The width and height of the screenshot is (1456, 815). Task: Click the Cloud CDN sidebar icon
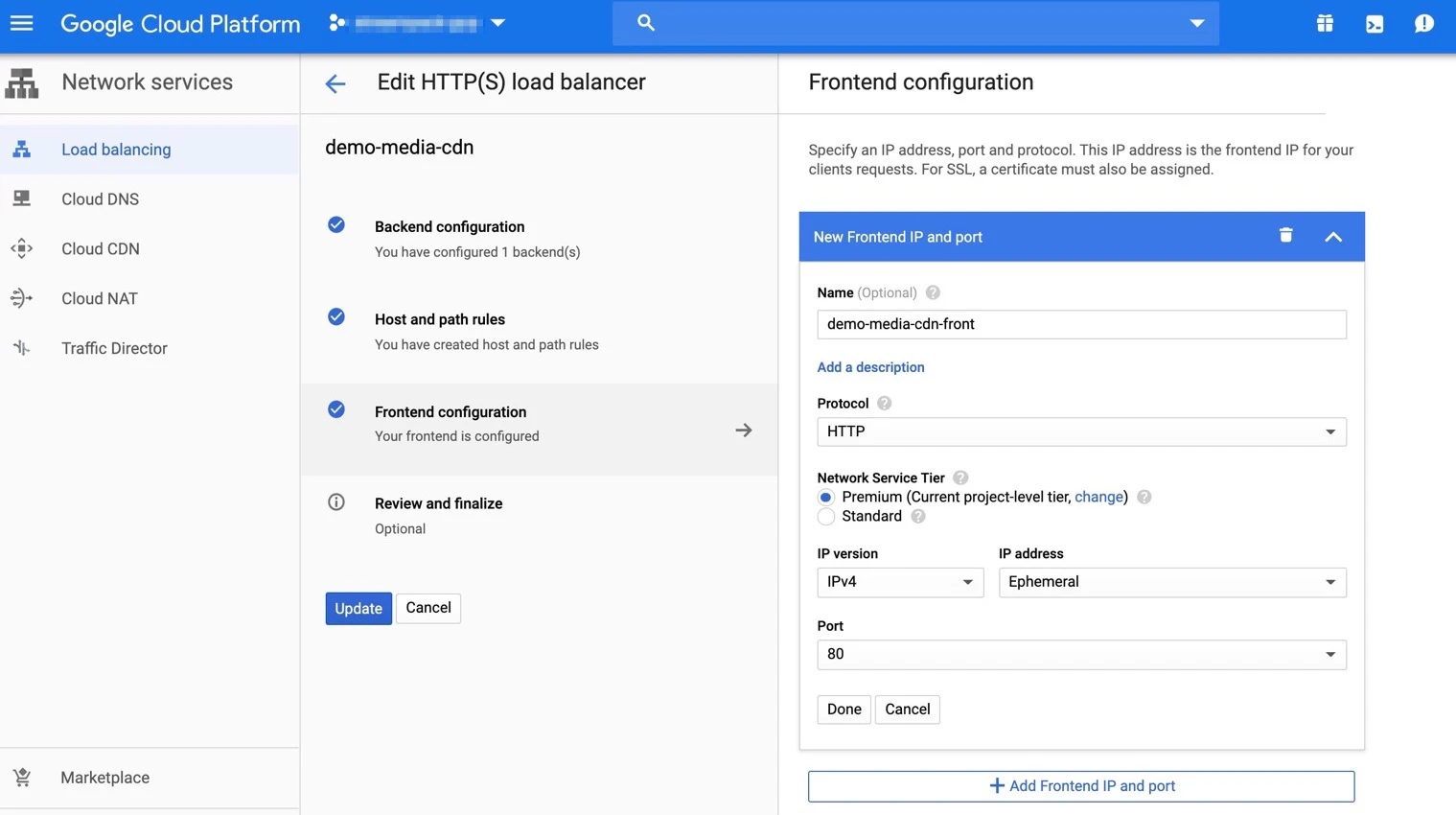point(21,248)
